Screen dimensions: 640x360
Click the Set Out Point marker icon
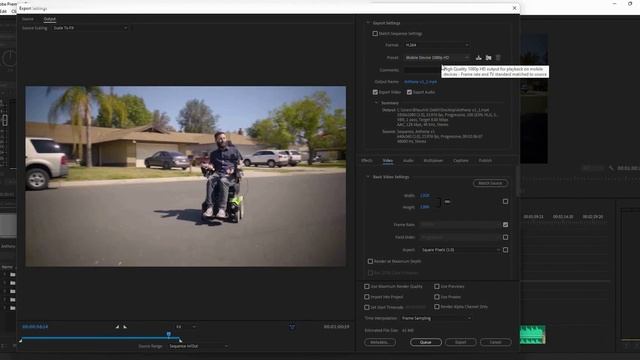(125, 327)
